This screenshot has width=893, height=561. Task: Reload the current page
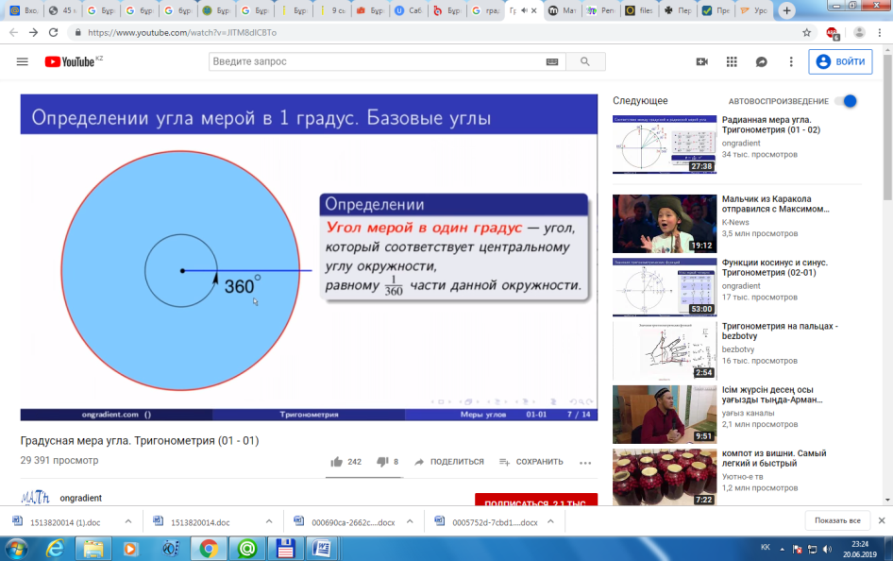53,32
